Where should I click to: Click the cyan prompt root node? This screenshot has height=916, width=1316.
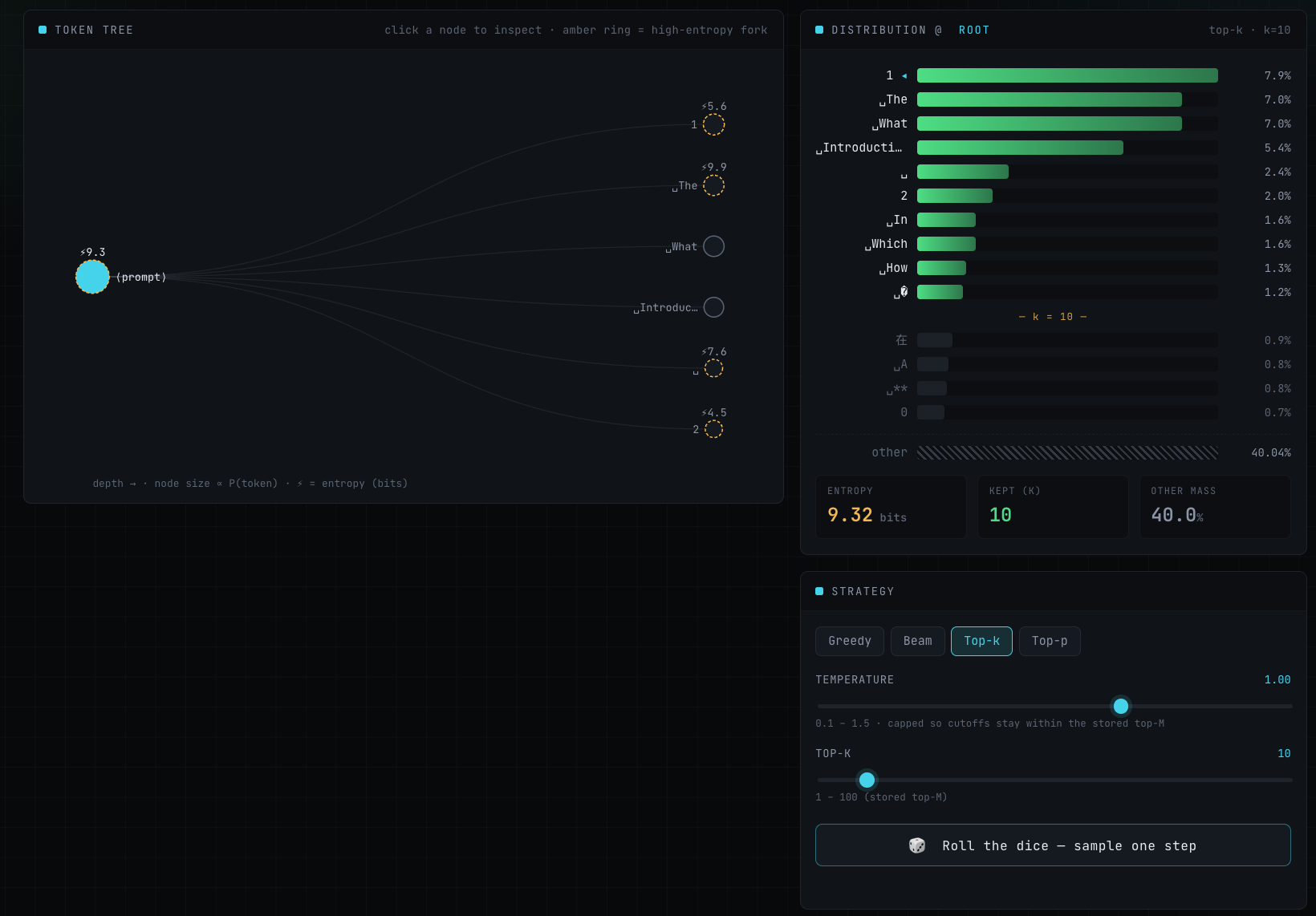click(x=92, y=277)
